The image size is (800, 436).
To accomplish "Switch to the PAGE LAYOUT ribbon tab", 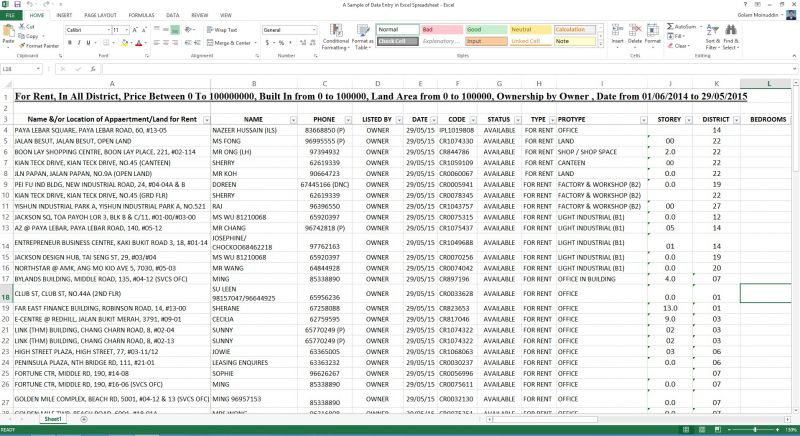I will [x=98, y=16].
